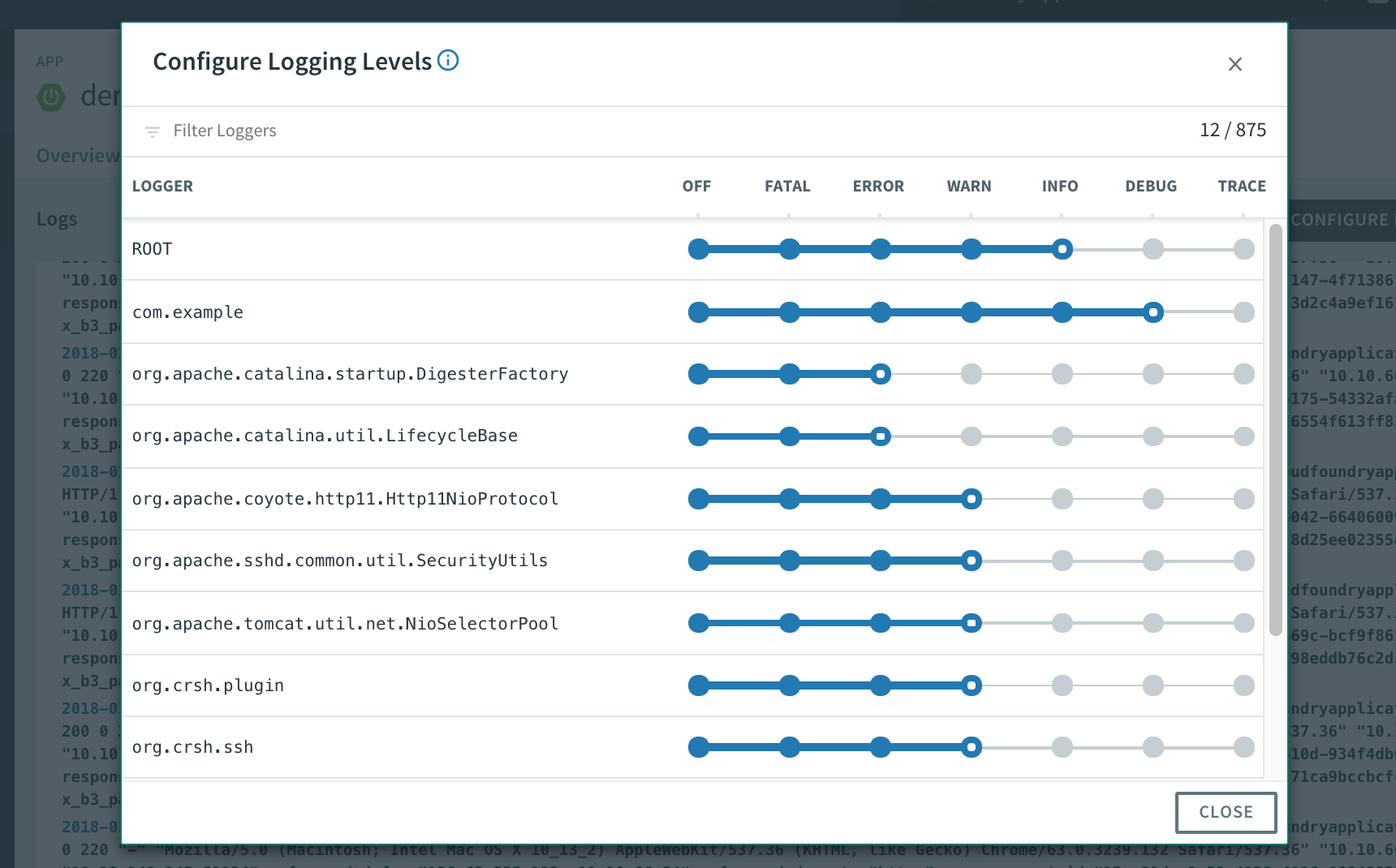The height and width of the screenshot is (868, 1396).
Task: Click the CLOSE button
Action: click(1226, 812)
